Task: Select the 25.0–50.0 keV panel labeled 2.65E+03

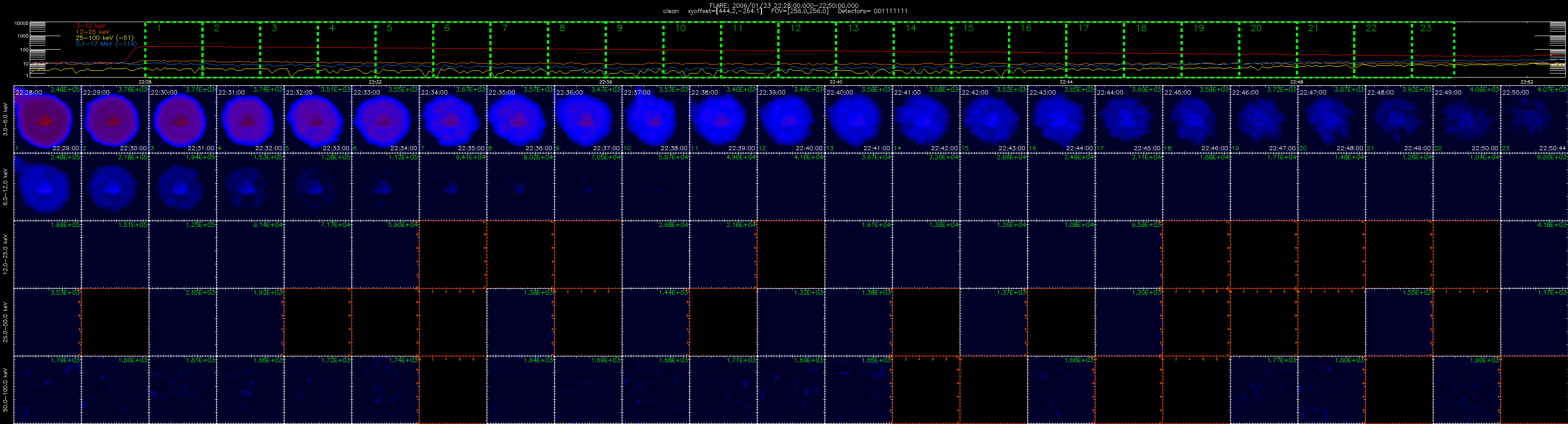Action: [x=182, y=322]
